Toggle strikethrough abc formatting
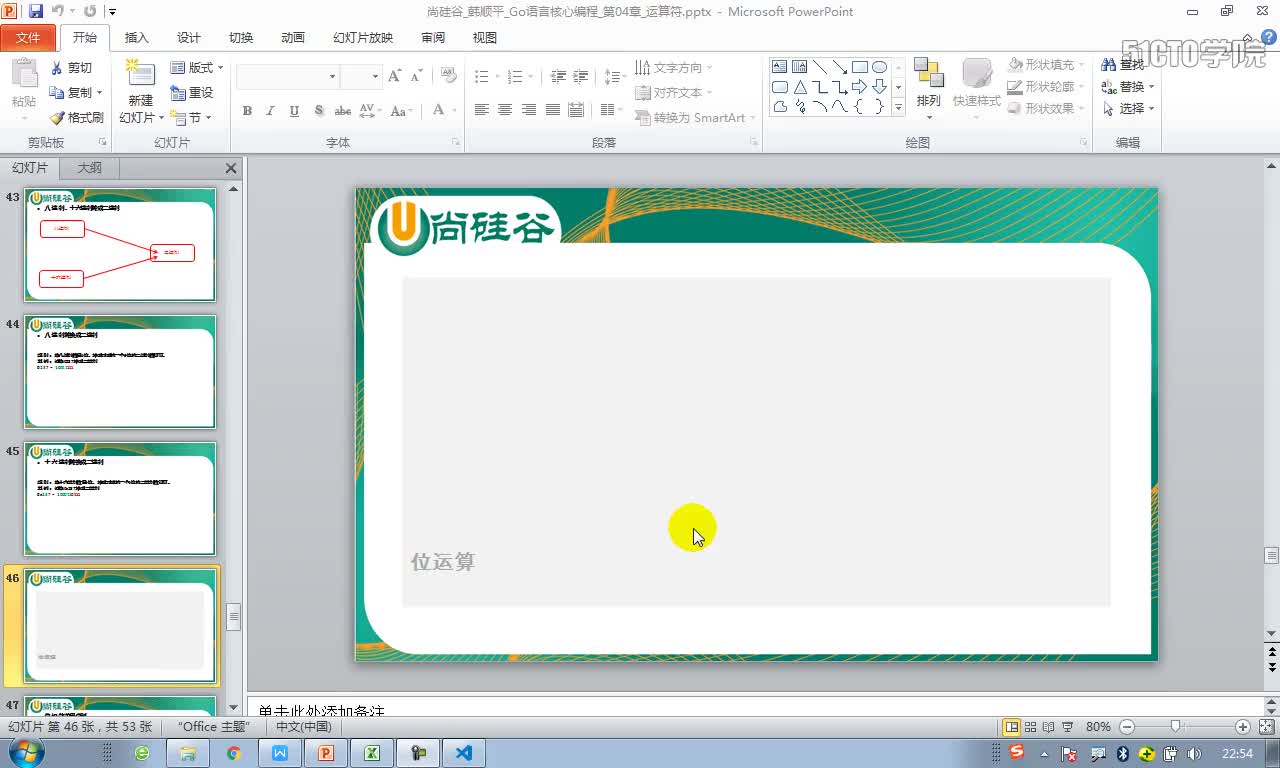 click(343, 110)
